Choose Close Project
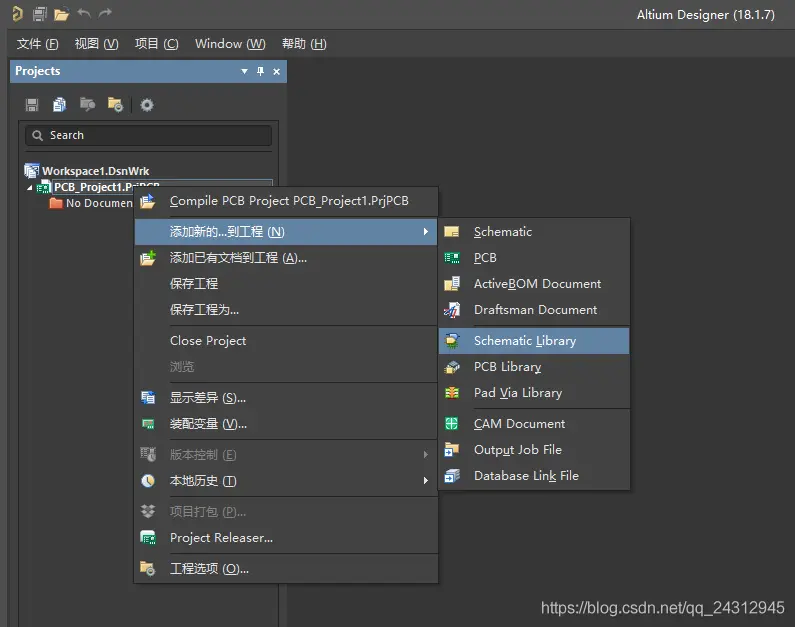This screenshot has height=627, width=795. [285, 341]
